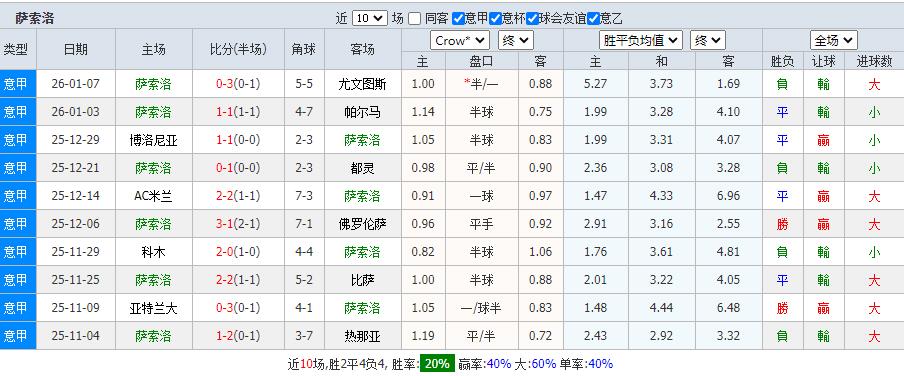Click score 2-2(1-1) of AC米兰 match

tap(238, 196)
